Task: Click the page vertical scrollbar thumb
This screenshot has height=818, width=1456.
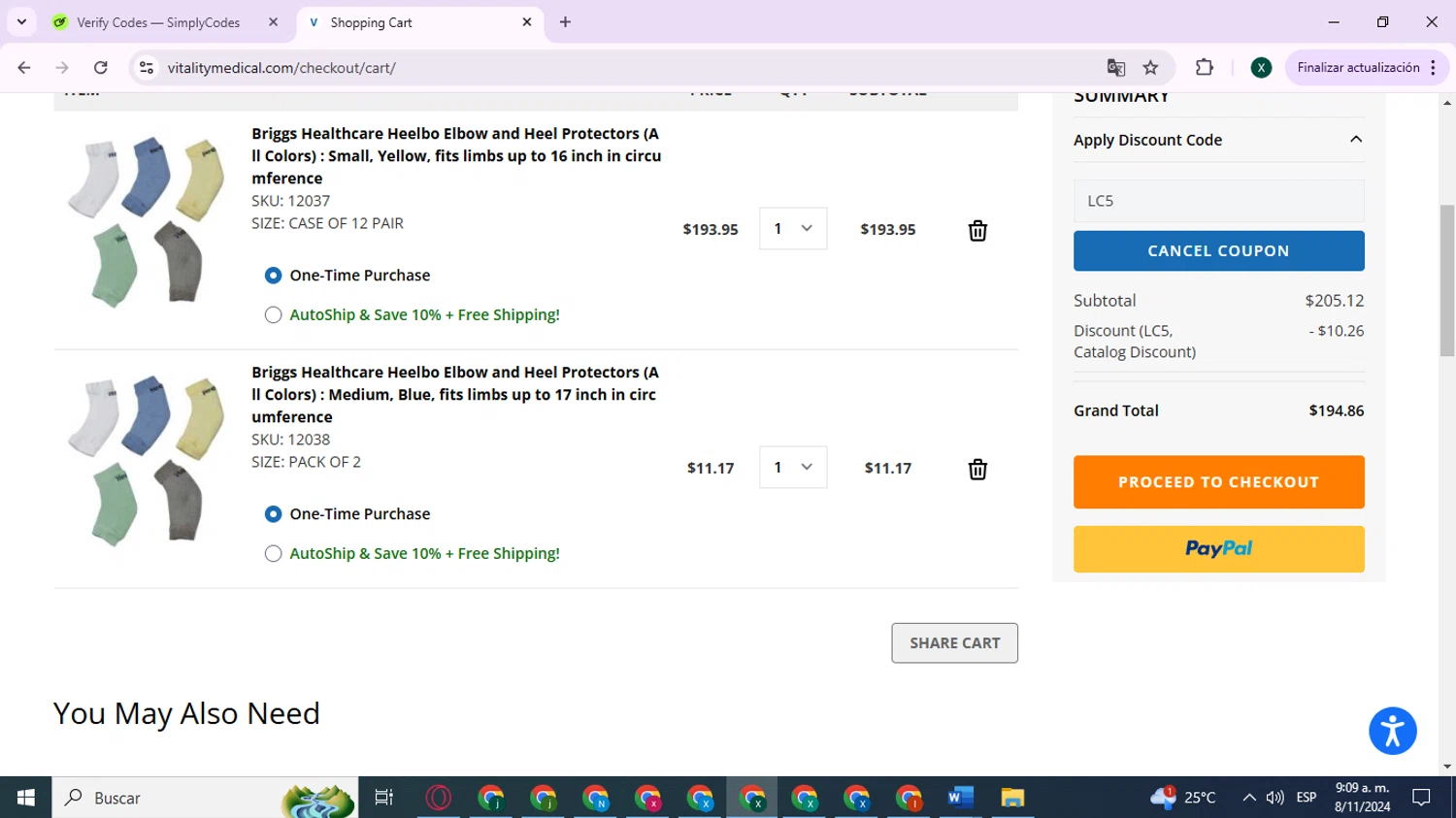Action: click(x=1447, y=280)
